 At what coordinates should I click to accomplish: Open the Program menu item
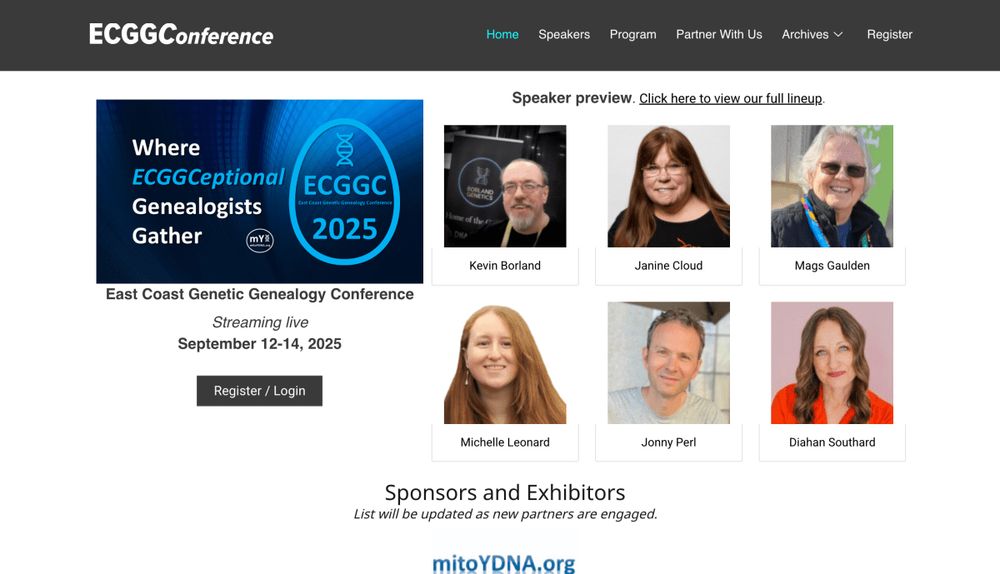tap(633, 34)
